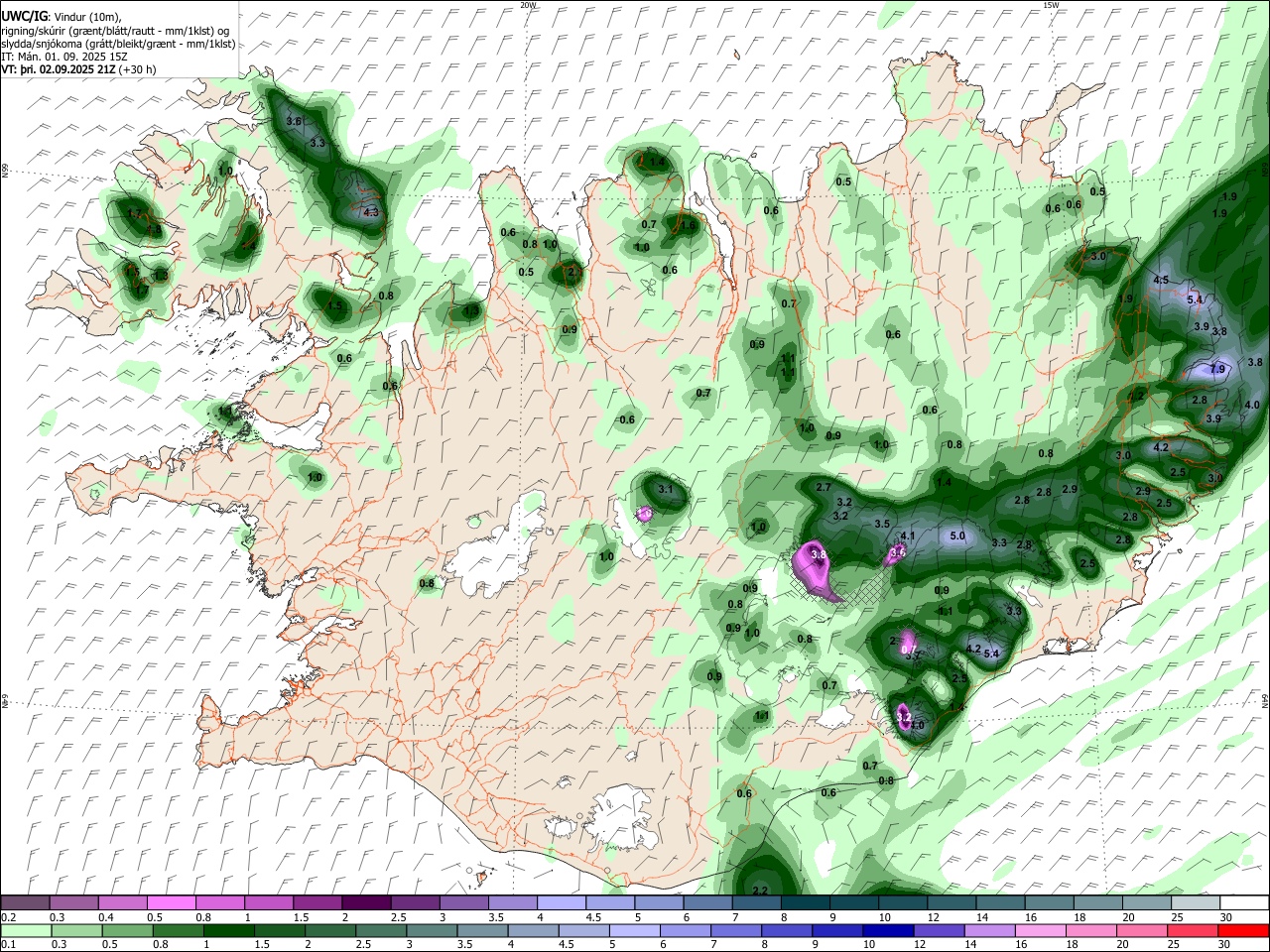The image size is (1270, 952).
Task: Select the 15W longitude label at the top
Action: pos(1051,5)
